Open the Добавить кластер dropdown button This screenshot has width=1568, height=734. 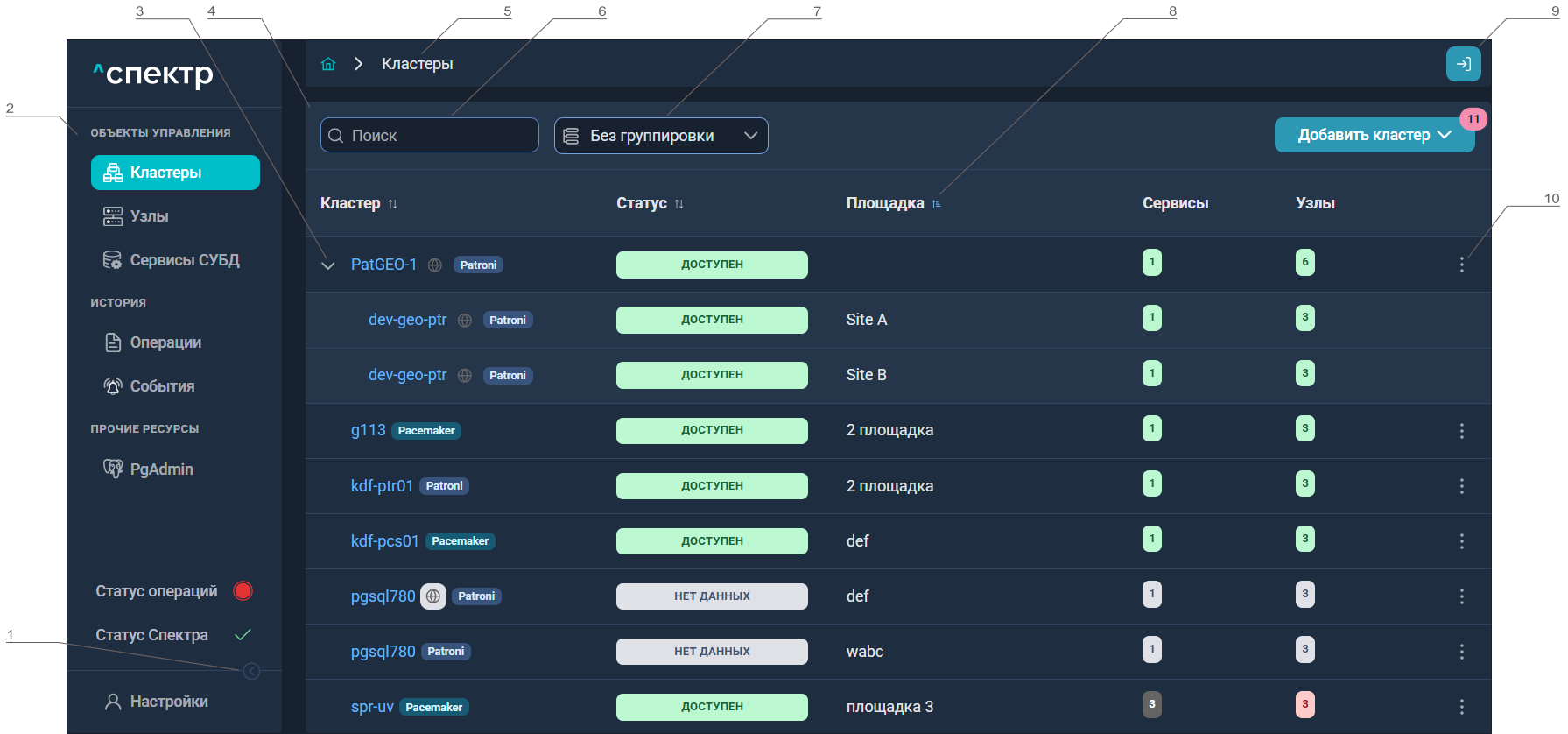(1375, 135)
